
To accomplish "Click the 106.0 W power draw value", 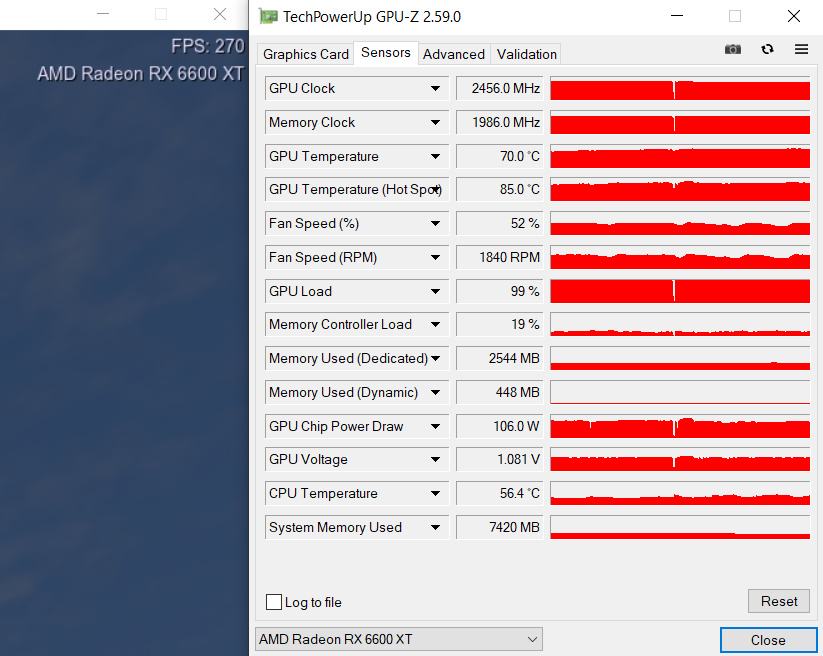I will [500, 426].
